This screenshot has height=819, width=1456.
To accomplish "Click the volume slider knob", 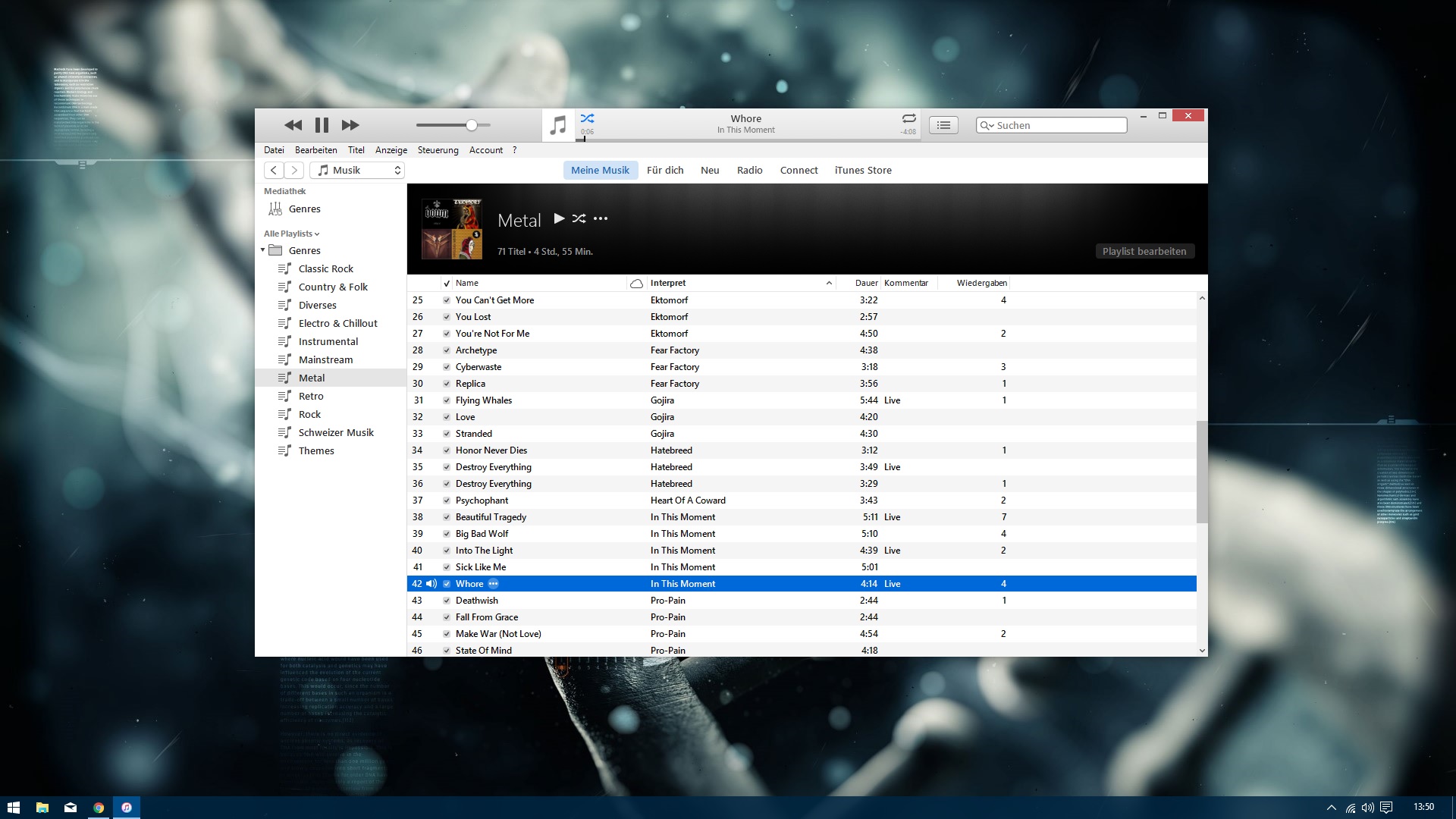I will pyautogui.click(x=472, y=125).
